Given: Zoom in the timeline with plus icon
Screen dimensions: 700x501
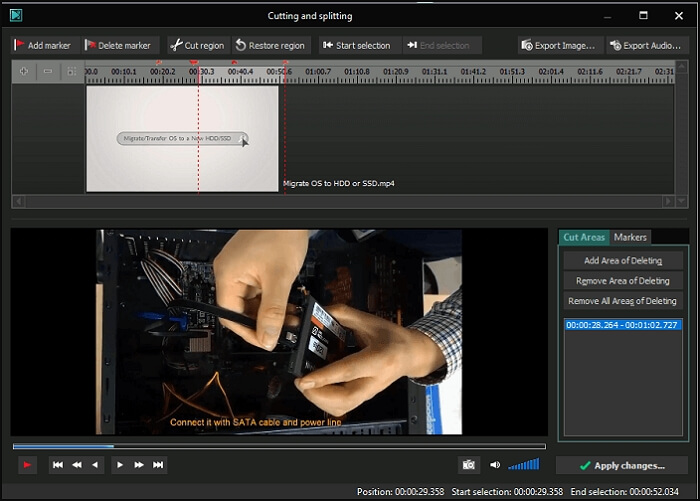Looking at the screenshot, I should pyautogui.click(x=24, y=71).
